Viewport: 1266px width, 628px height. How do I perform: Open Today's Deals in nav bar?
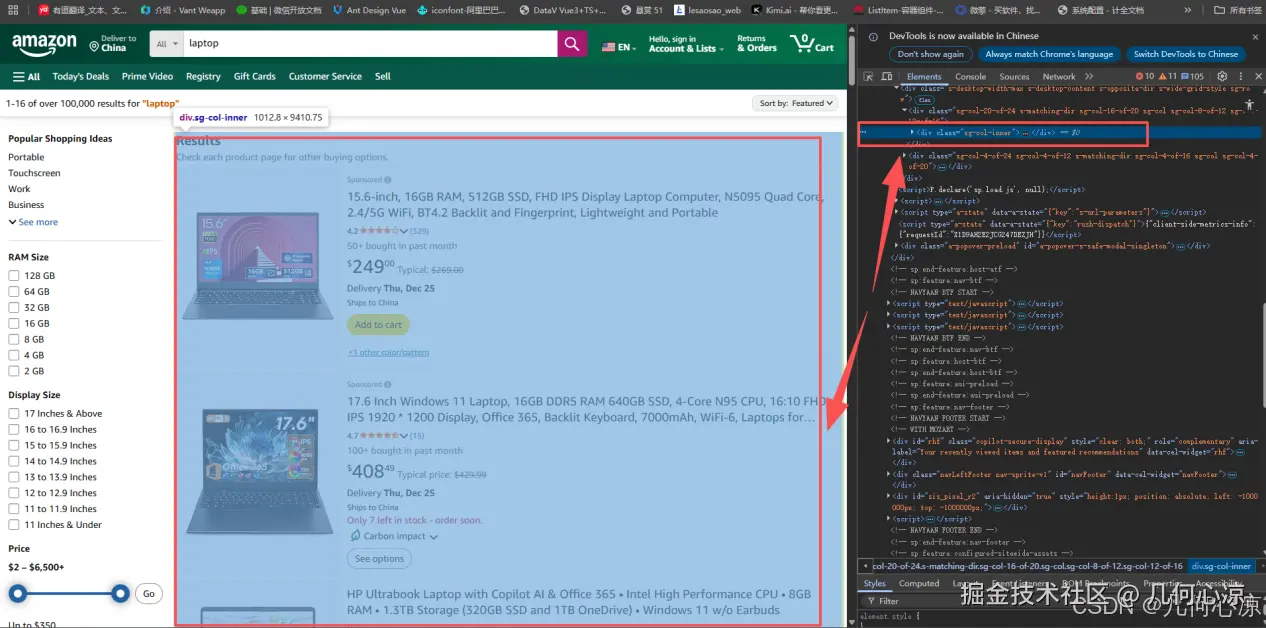[81, 76]
